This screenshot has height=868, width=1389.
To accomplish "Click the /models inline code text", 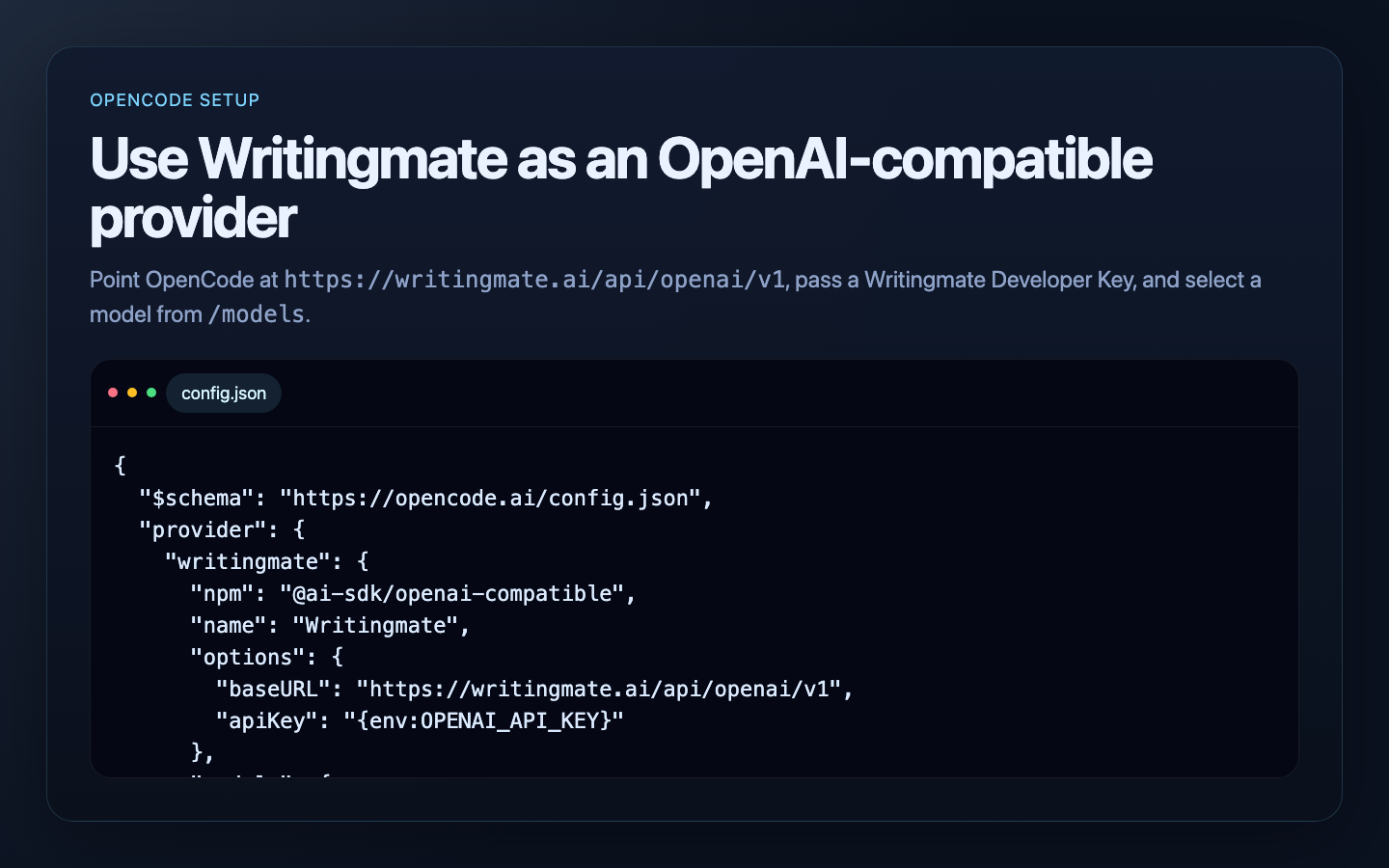I will (x=256, y=313).
